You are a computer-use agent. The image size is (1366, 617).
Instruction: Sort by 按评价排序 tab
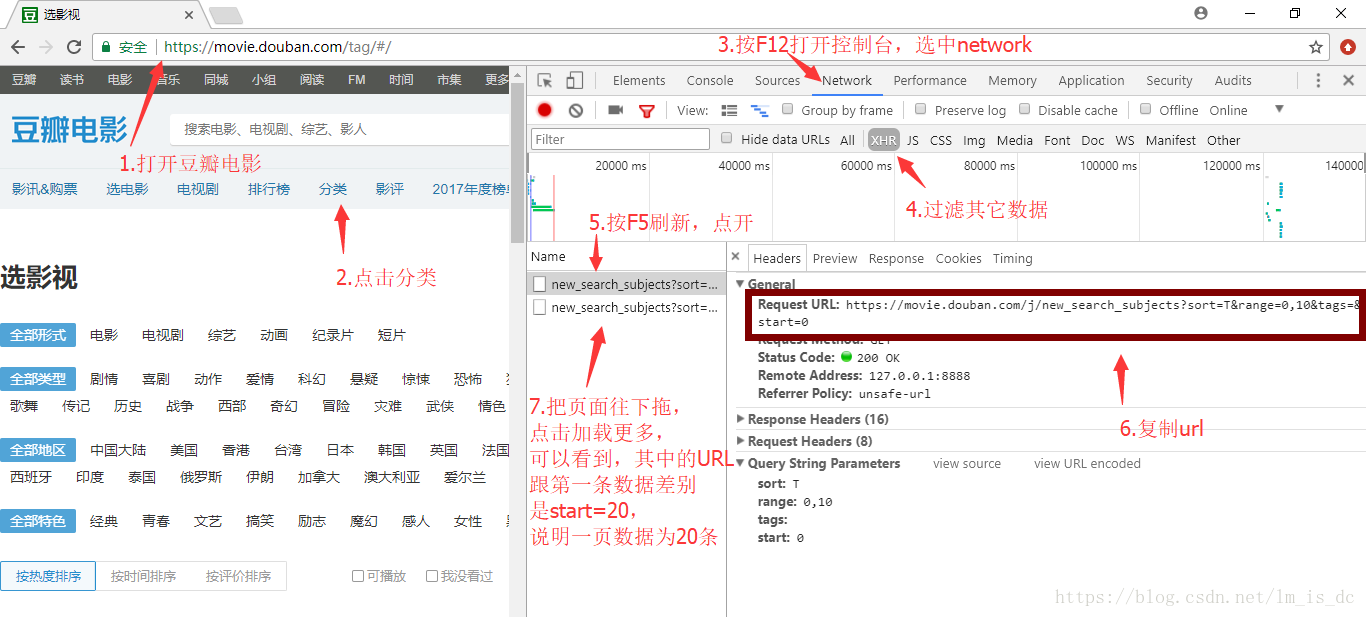(238, 576)
